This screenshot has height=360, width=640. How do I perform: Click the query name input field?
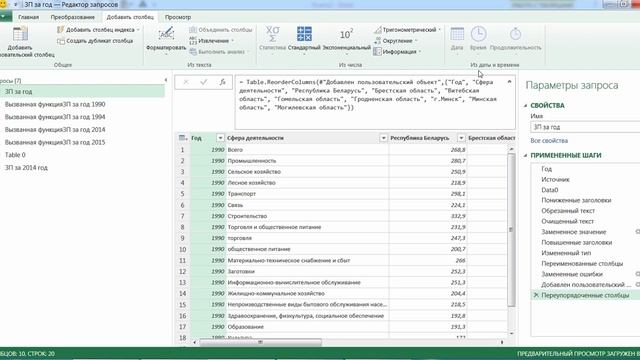585,127
